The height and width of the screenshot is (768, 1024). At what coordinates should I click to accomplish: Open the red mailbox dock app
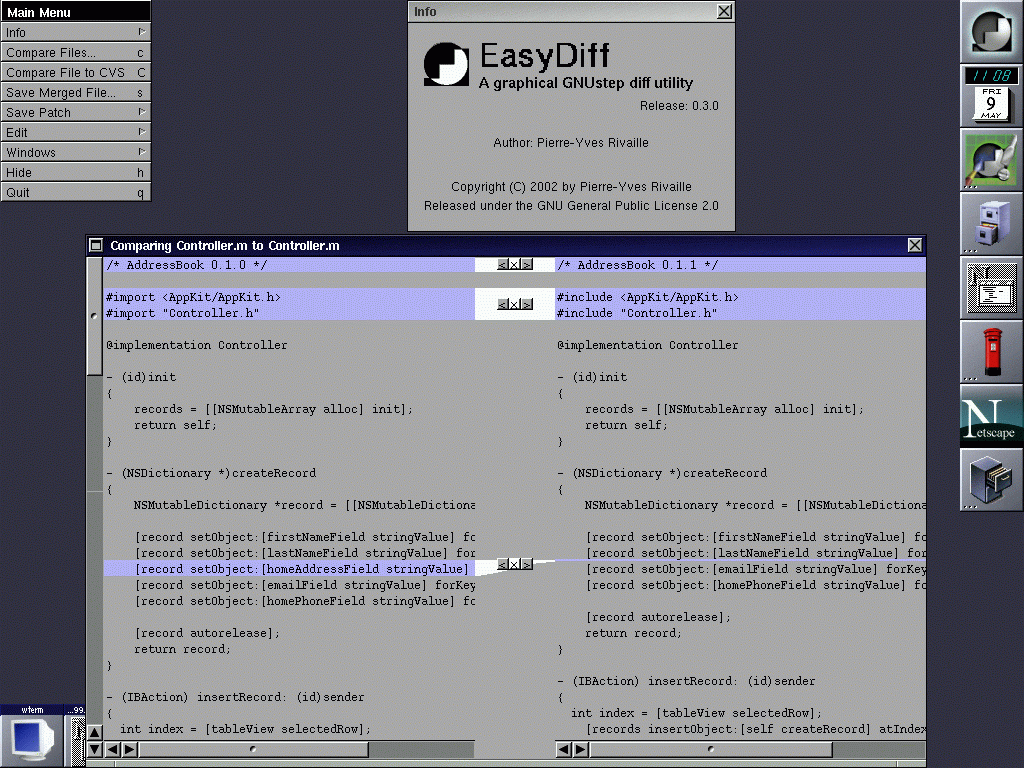tap(992, 352)
